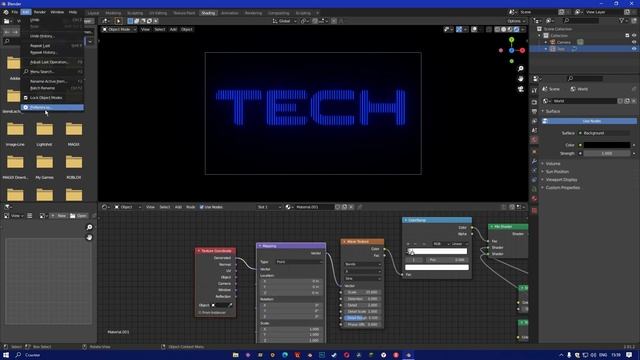Open the Tool properties tab icon
The height and width of the screenshot is (360, 640).
(x=534, y=91)
